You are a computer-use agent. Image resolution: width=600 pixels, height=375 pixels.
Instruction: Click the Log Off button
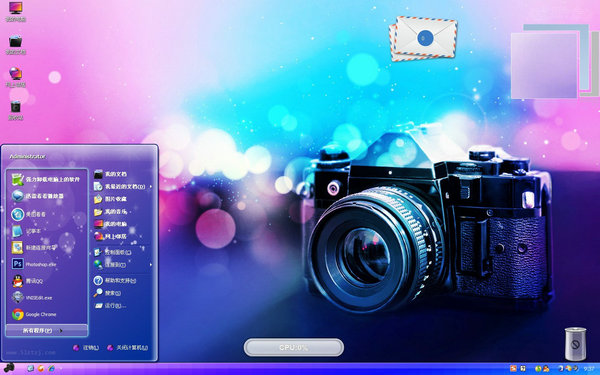pyautogui.click(x=86, y=347)
